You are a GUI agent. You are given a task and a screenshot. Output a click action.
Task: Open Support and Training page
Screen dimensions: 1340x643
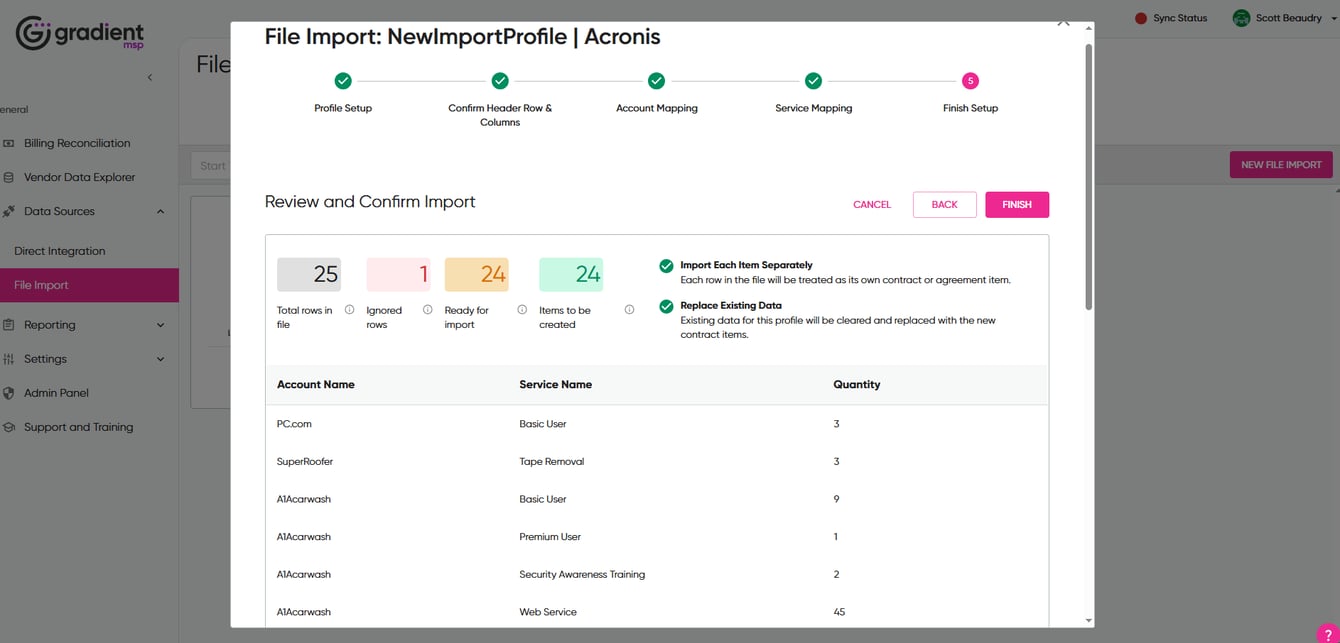coord(78,427)
